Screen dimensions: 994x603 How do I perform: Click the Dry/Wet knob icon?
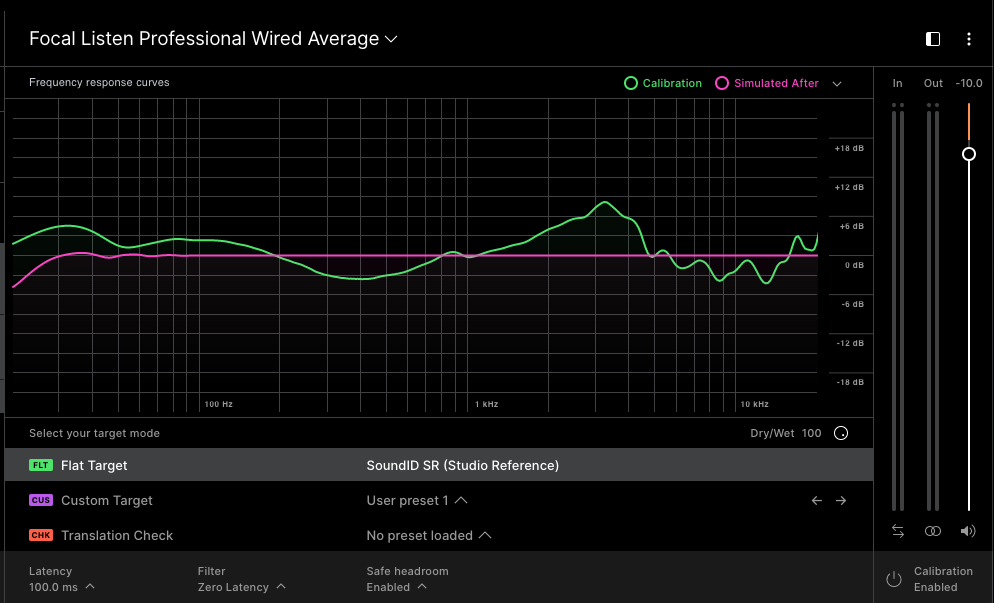841,433
